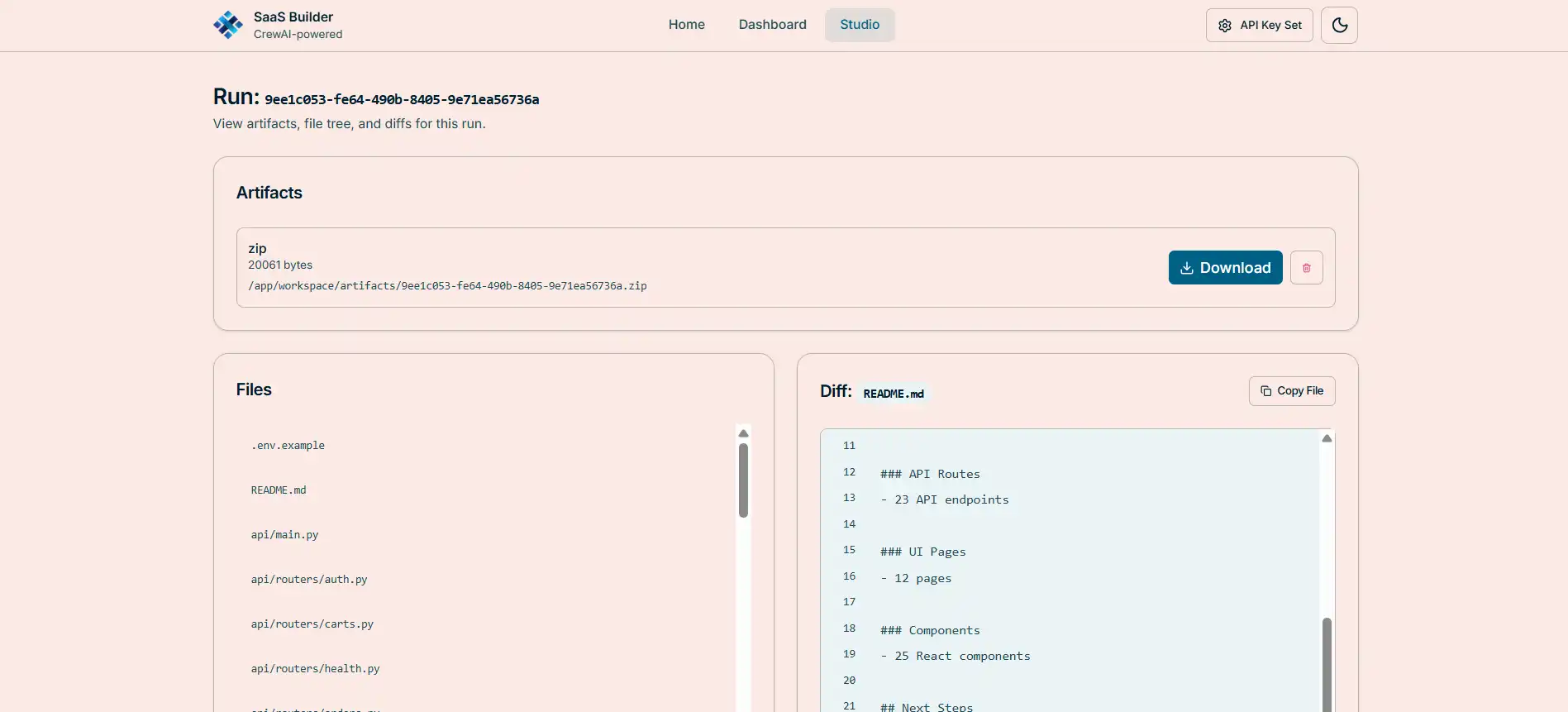Click the 'zip' artifact type label
The image size is (1568, 712).
tap(257, 249)
